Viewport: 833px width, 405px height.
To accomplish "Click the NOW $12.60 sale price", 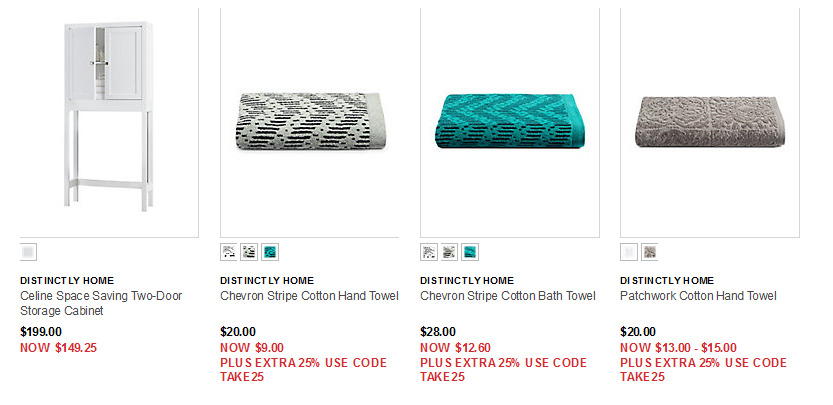I will tap(453, 348).
